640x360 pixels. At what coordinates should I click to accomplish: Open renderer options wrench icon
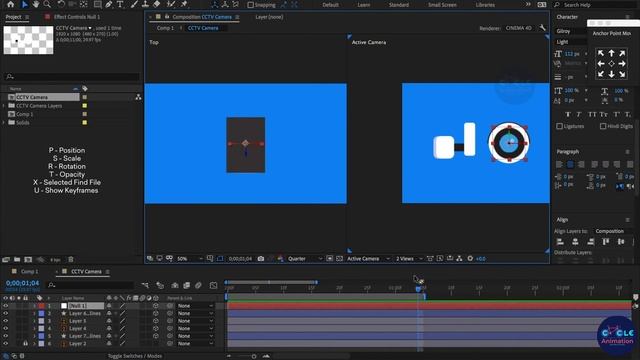542,28
